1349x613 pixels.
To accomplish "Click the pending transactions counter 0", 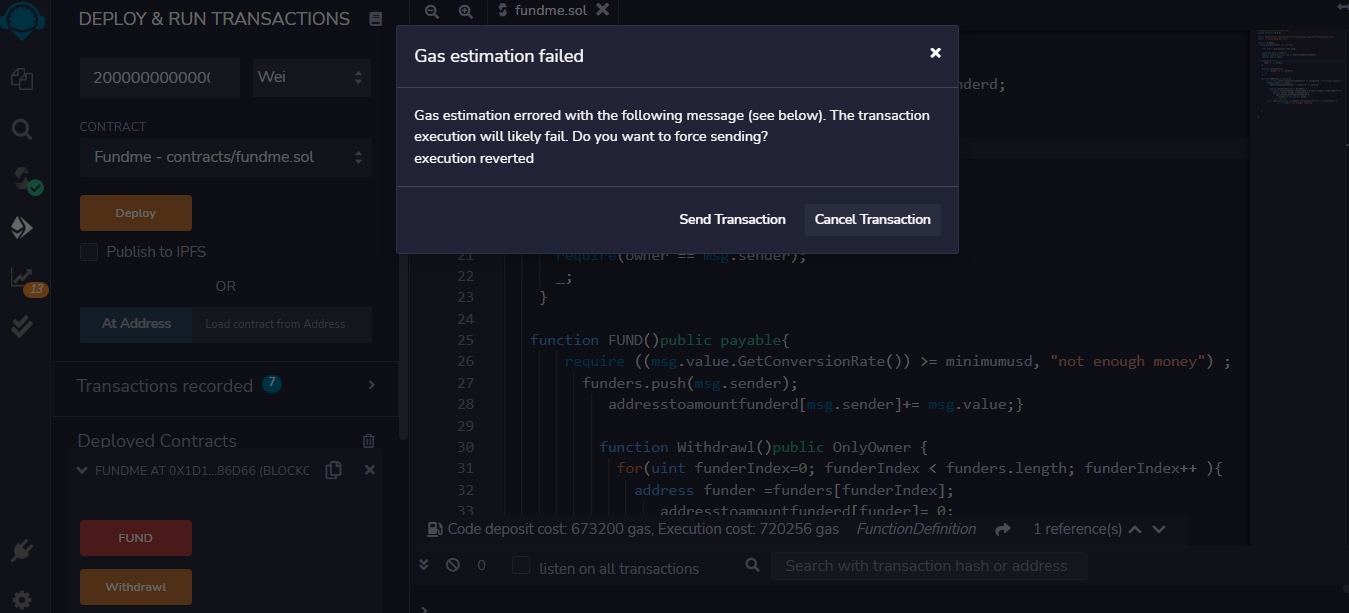I will tap(481, 566).
